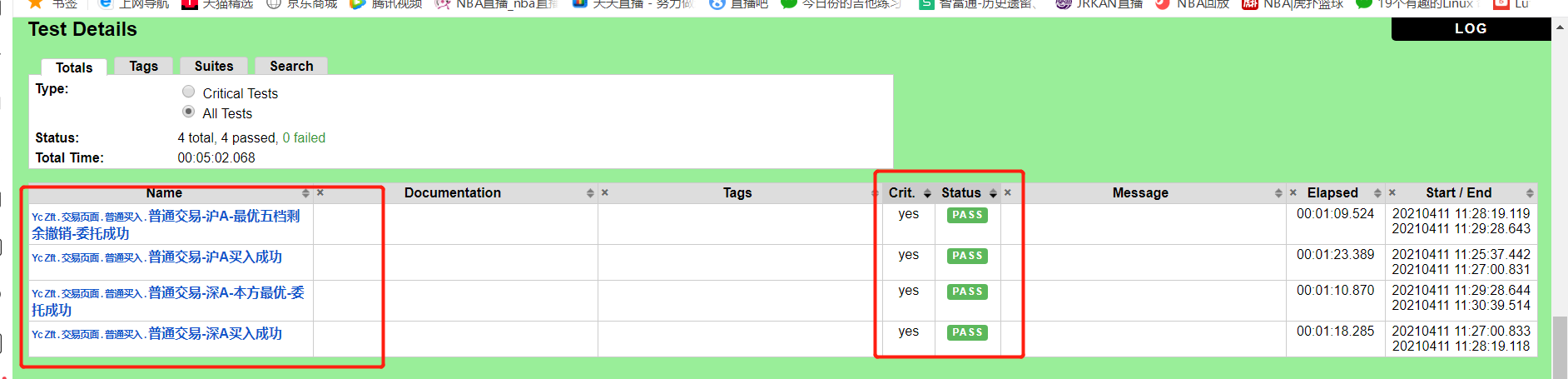Click the Message column header label
Image resolution: width=1568 pixels, height=379 pixels.
(x=1140, y=192)
